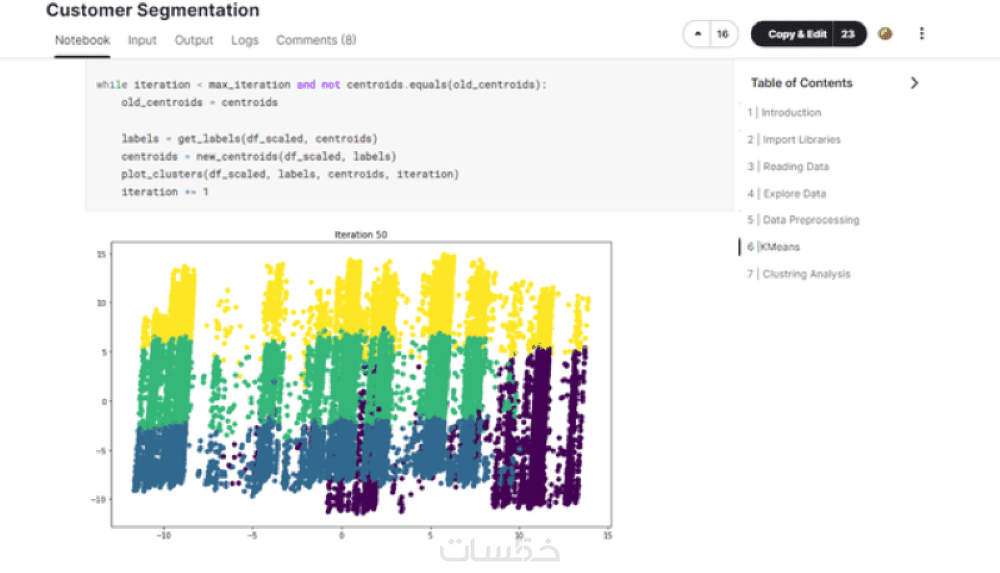Show the 16 upvotes count
Screen dimensions: 1000x573
point(722,34)
